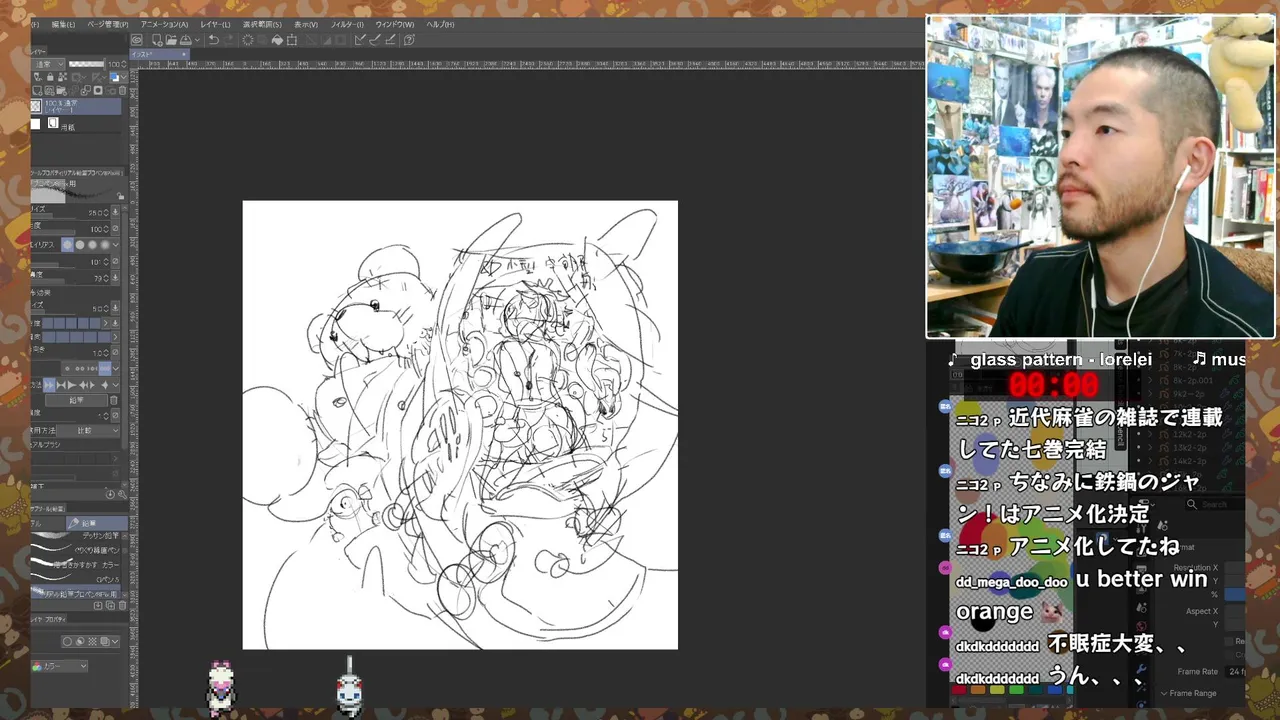Select the 用紙 paper layer

click(75, 124)
